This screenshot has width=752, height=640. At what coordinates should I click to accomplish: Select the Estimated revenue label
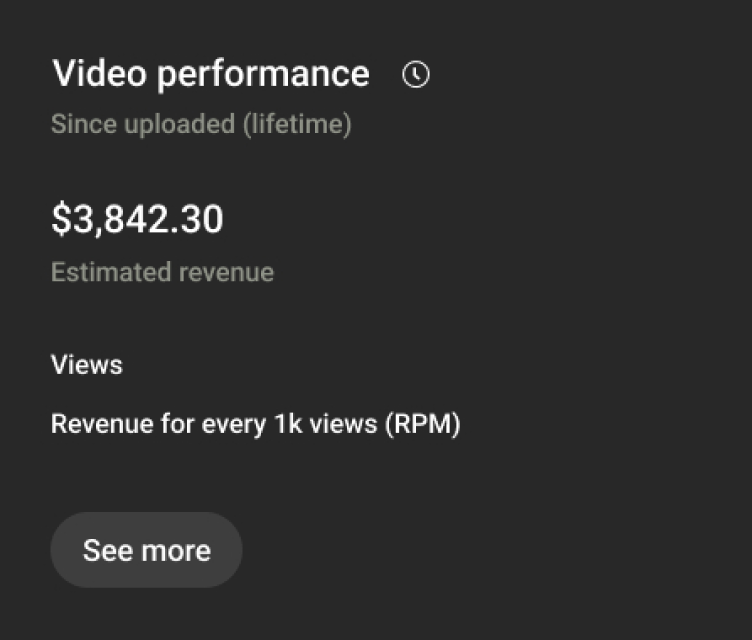162,272
